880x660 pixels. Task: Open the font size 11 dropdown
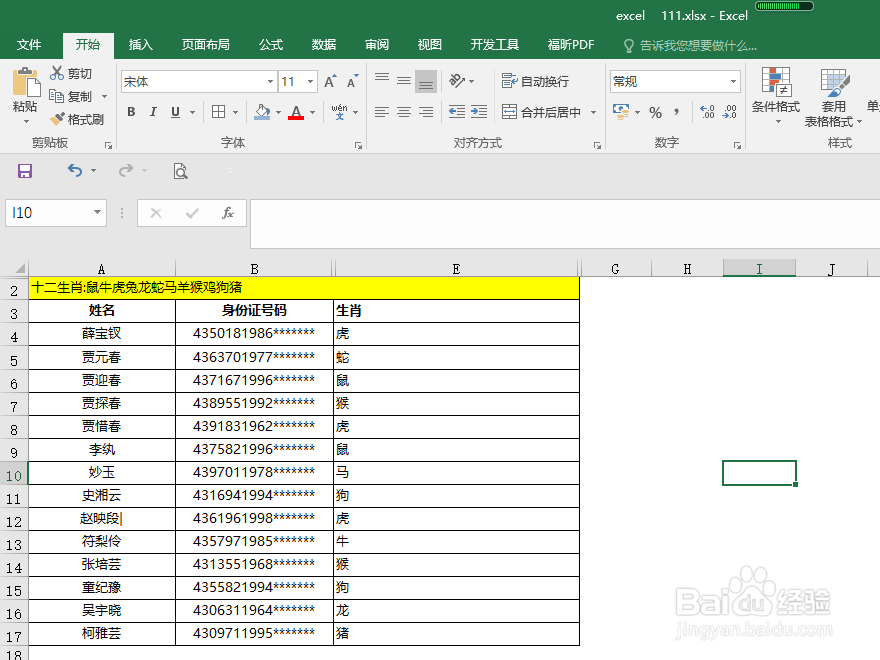click(310, 81)
